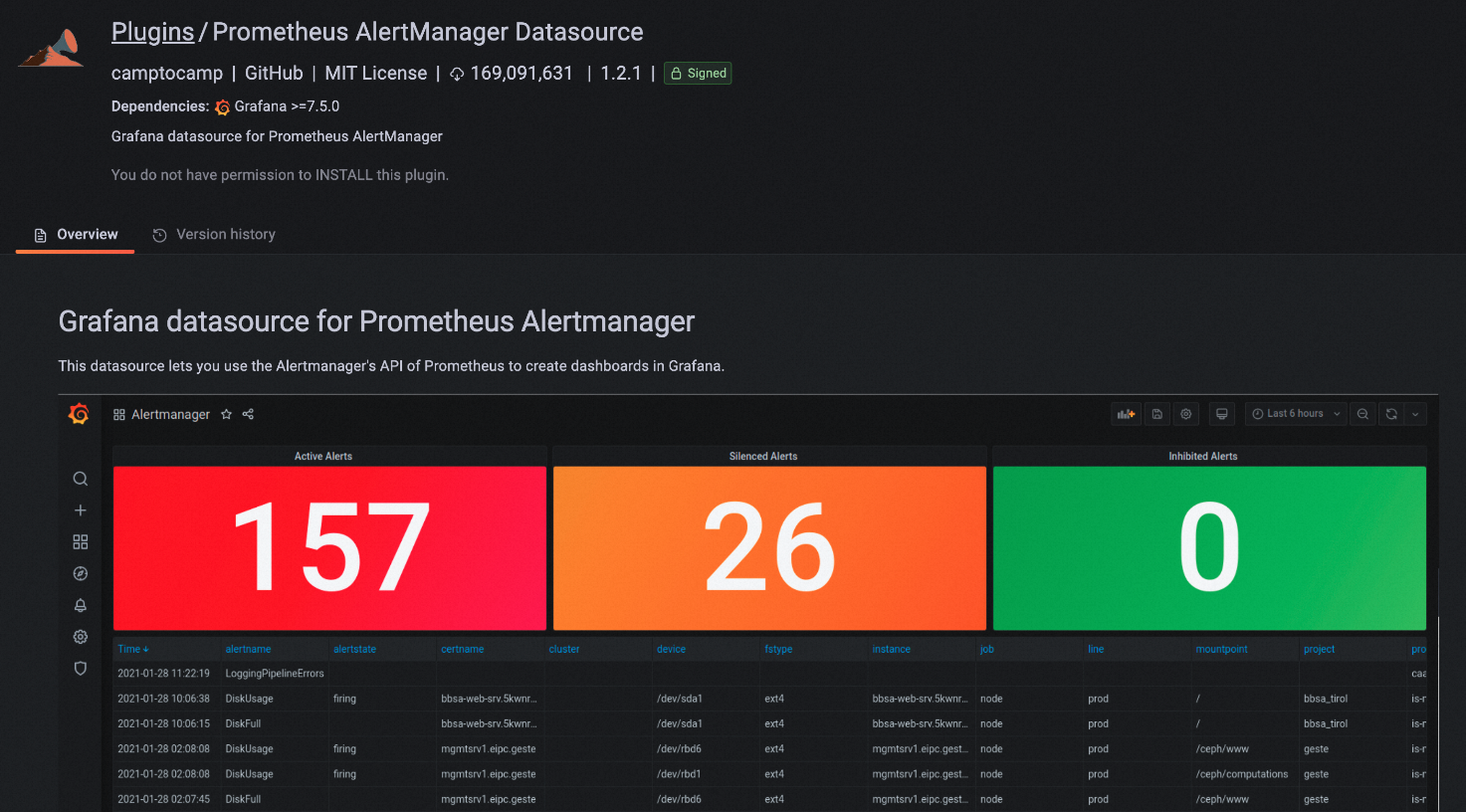Image resolution: width=1466 pixels, height=812 pixels.
Task: Add a new panel to the dashboard
Action: click(1126, 413)
